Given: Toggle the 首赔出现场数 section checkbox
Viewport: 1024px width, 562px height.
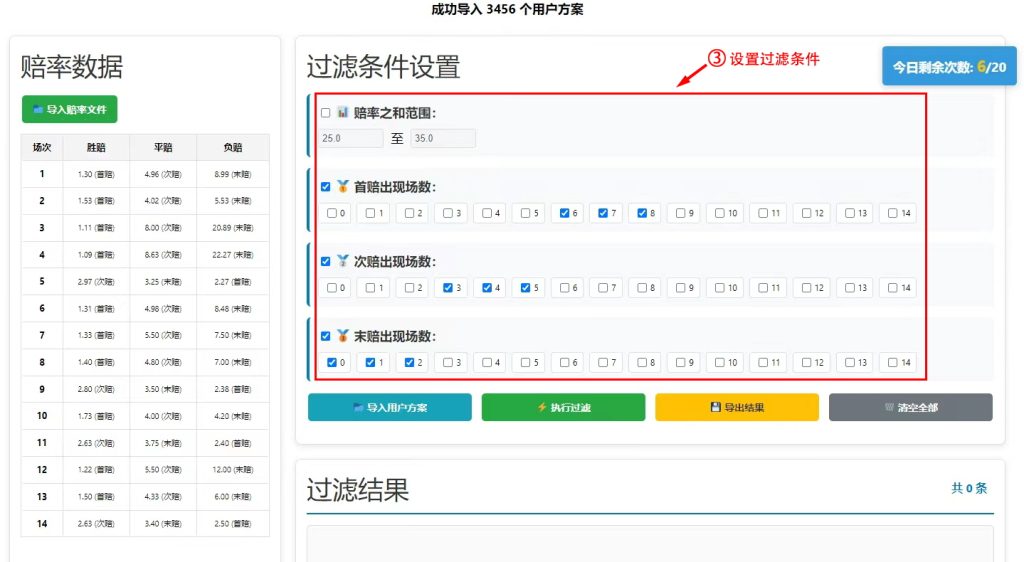Looking at the screenshot, I should pyautogui.click(x=326, y=187).
